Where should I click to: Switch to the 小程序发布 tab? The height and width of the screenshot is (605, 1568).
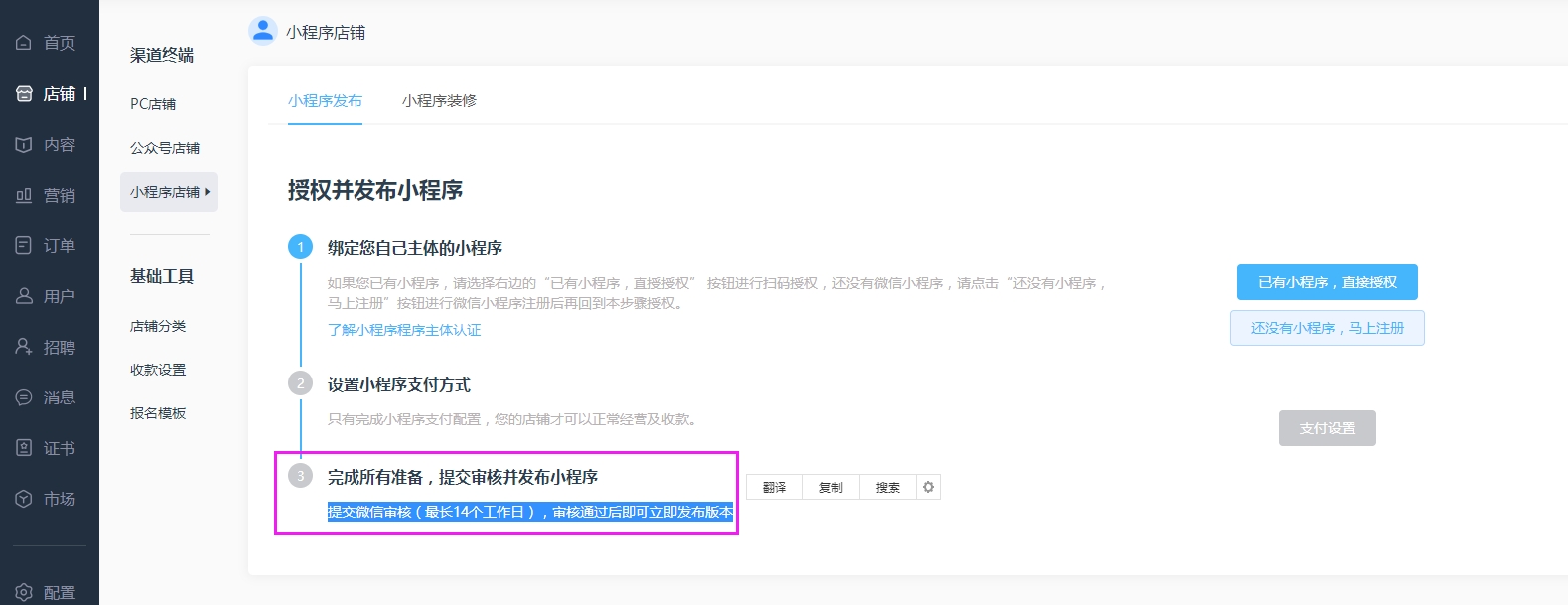[325, 101]
